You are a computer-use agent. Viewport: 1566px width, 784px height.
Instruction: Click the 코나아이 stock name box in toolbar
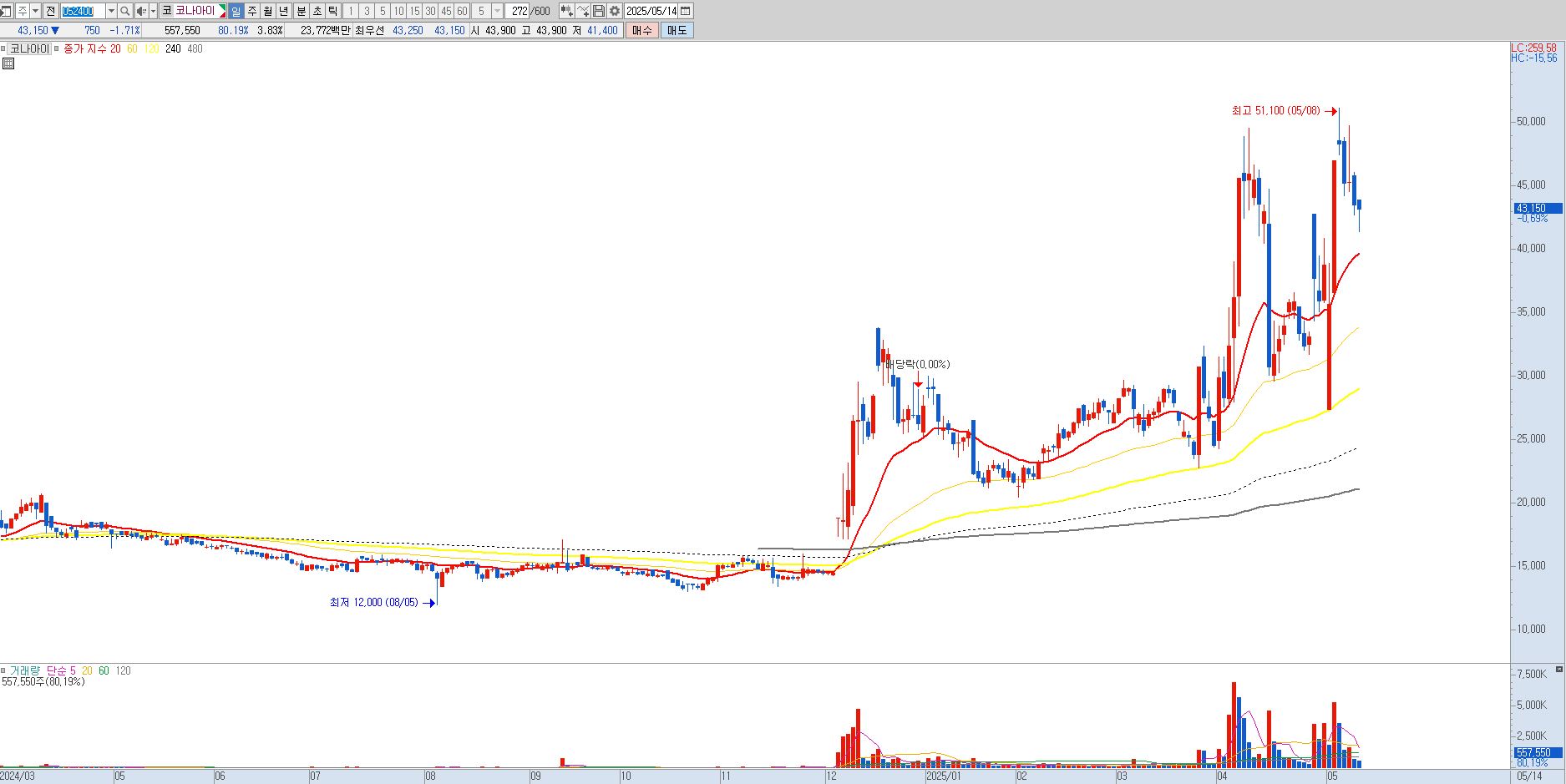(x=194, y=11)
